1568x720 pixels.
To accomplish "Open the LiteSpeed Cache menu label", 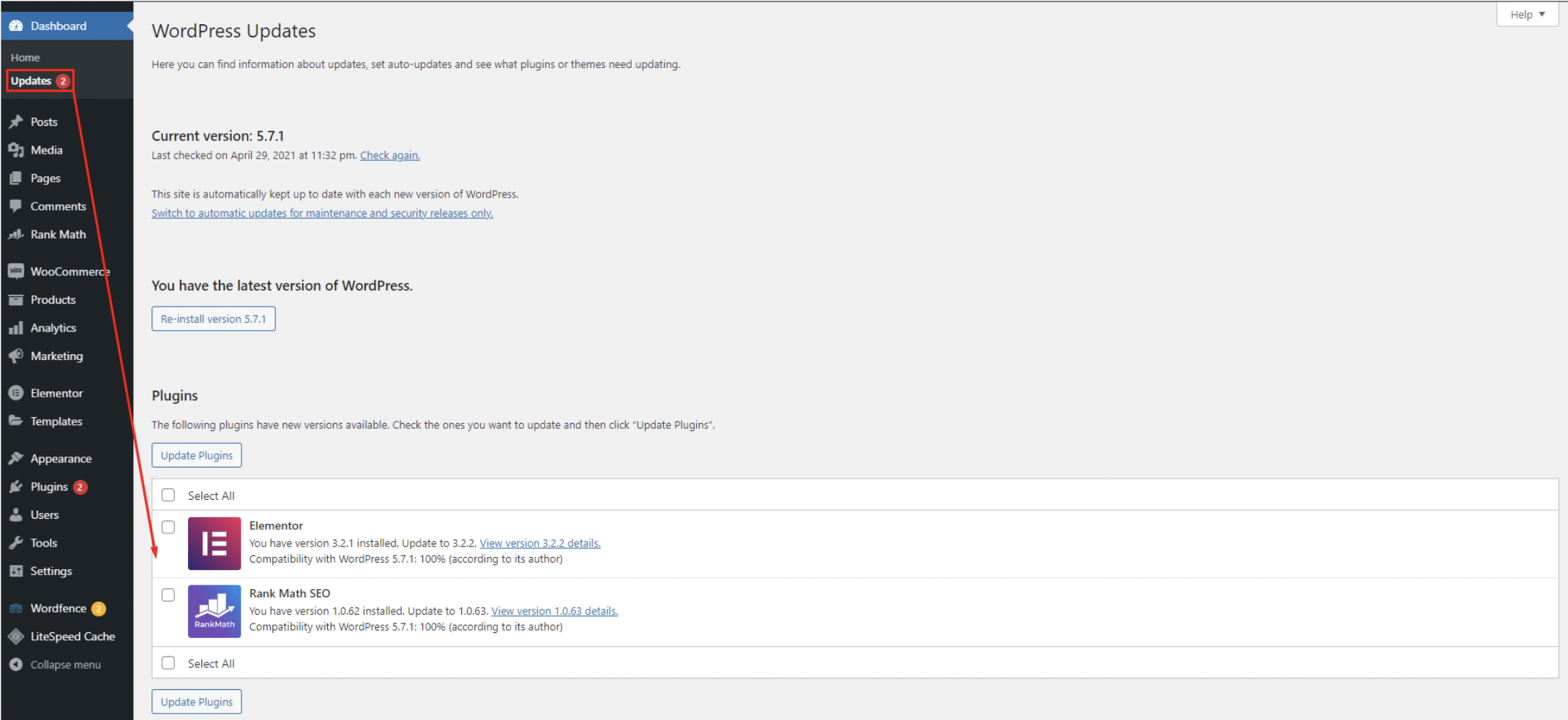I will point(72,637).
